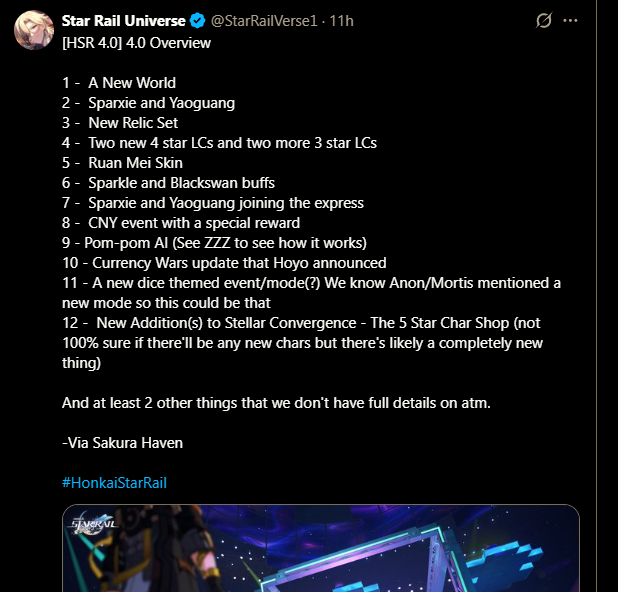Open the three-dot More menu
This screenshot has height=592, width=618.
point(571,20)
